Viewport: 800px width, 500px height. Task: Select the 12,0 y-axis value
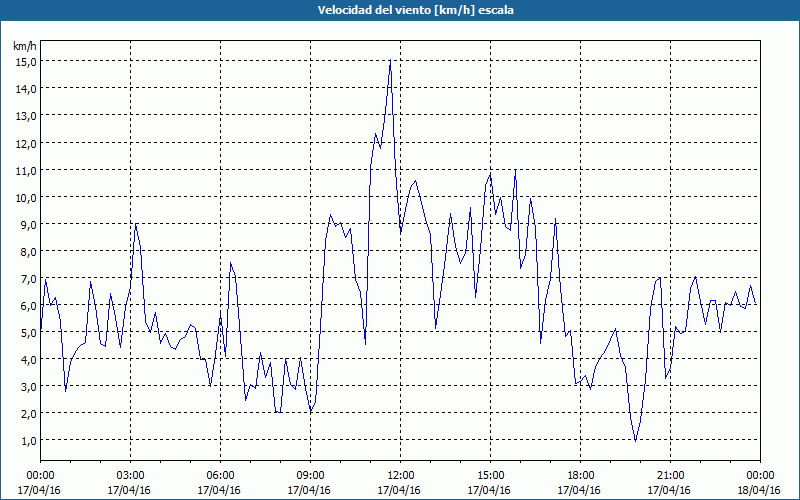tap(27, 143)
